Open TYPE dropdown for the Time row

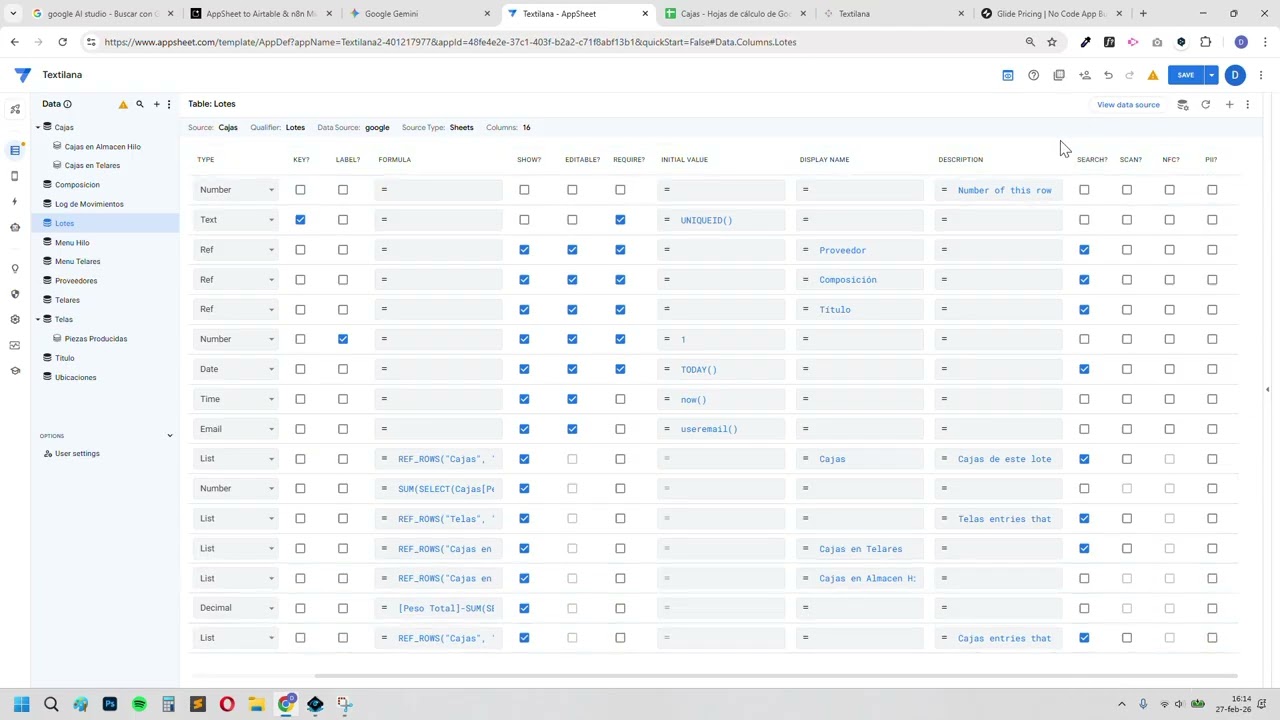236,399
